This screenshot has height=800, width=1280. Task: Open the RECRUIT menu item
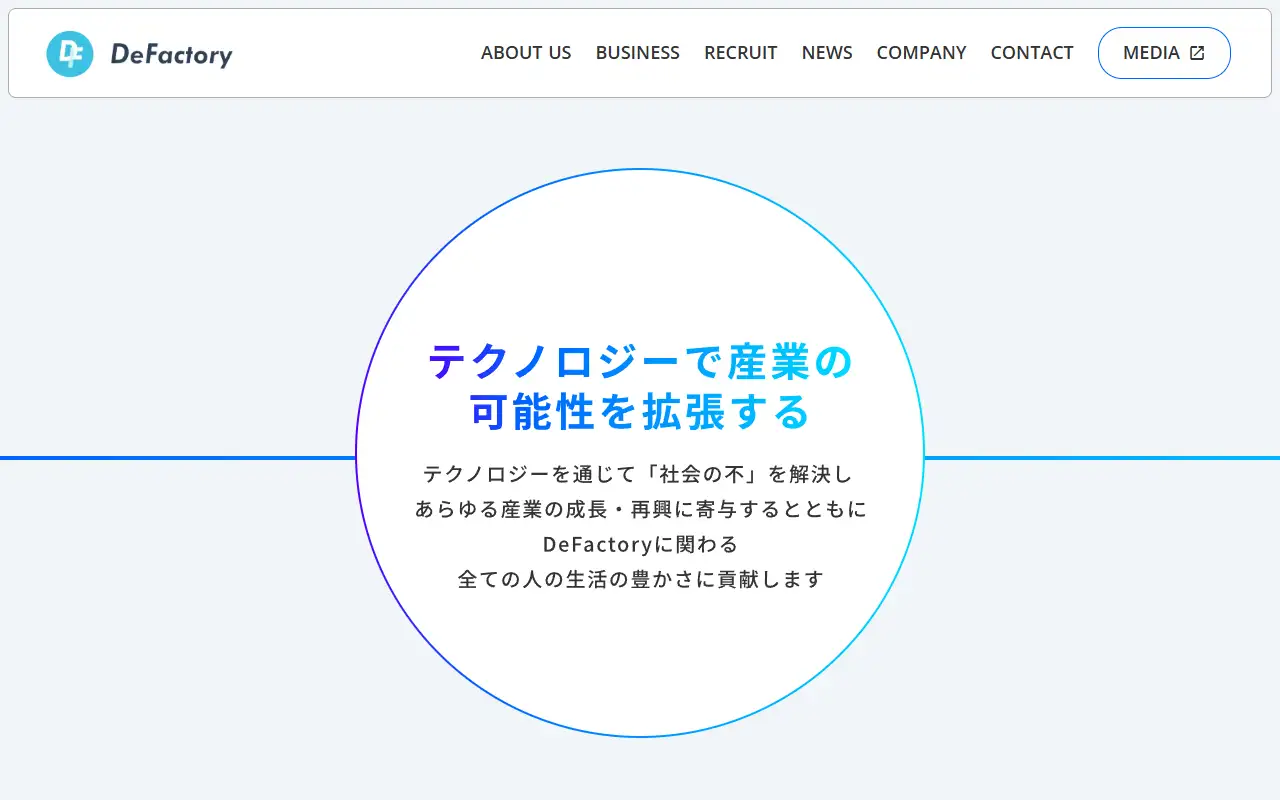[741, 53]
